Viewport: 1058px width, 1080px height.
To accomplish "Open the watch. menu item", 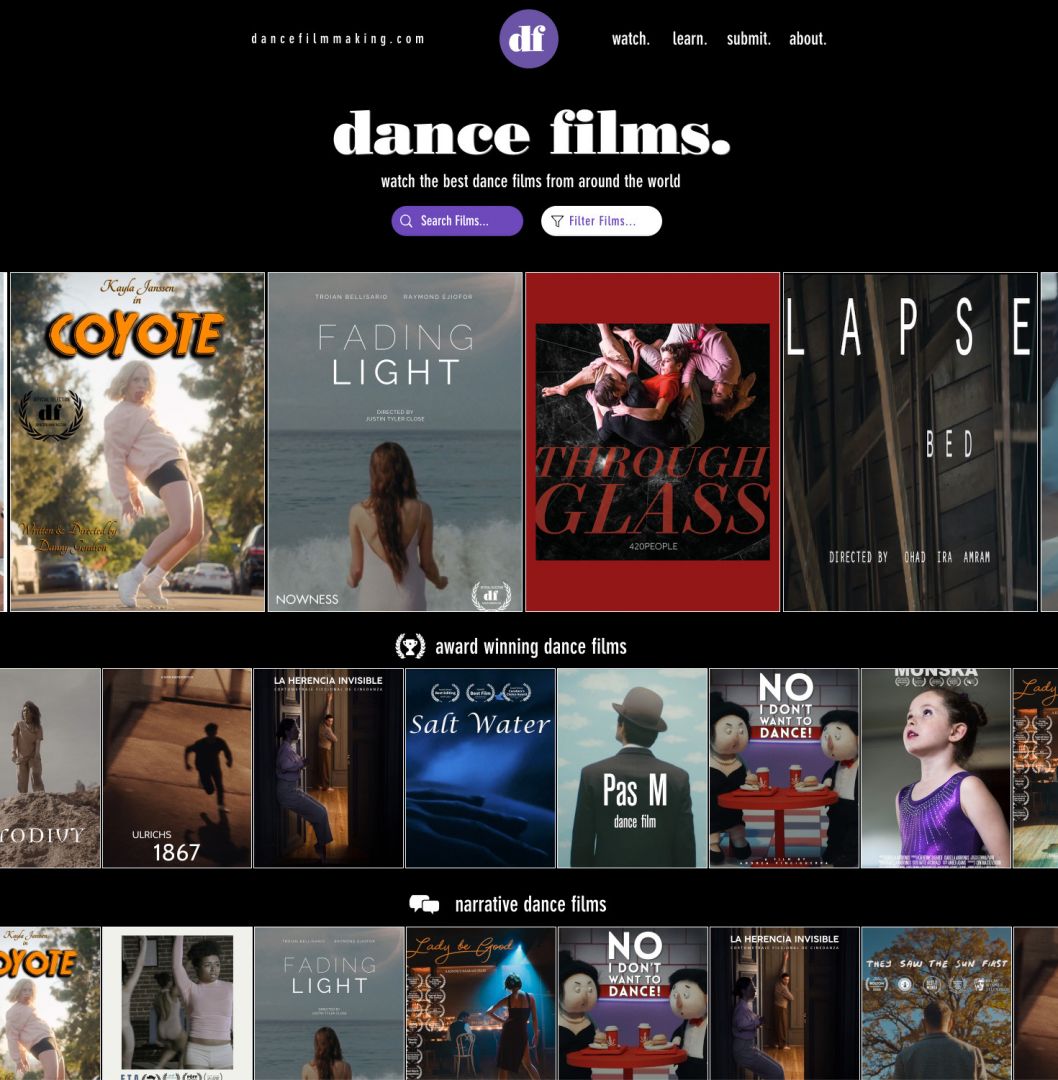I will coord(630,39).
